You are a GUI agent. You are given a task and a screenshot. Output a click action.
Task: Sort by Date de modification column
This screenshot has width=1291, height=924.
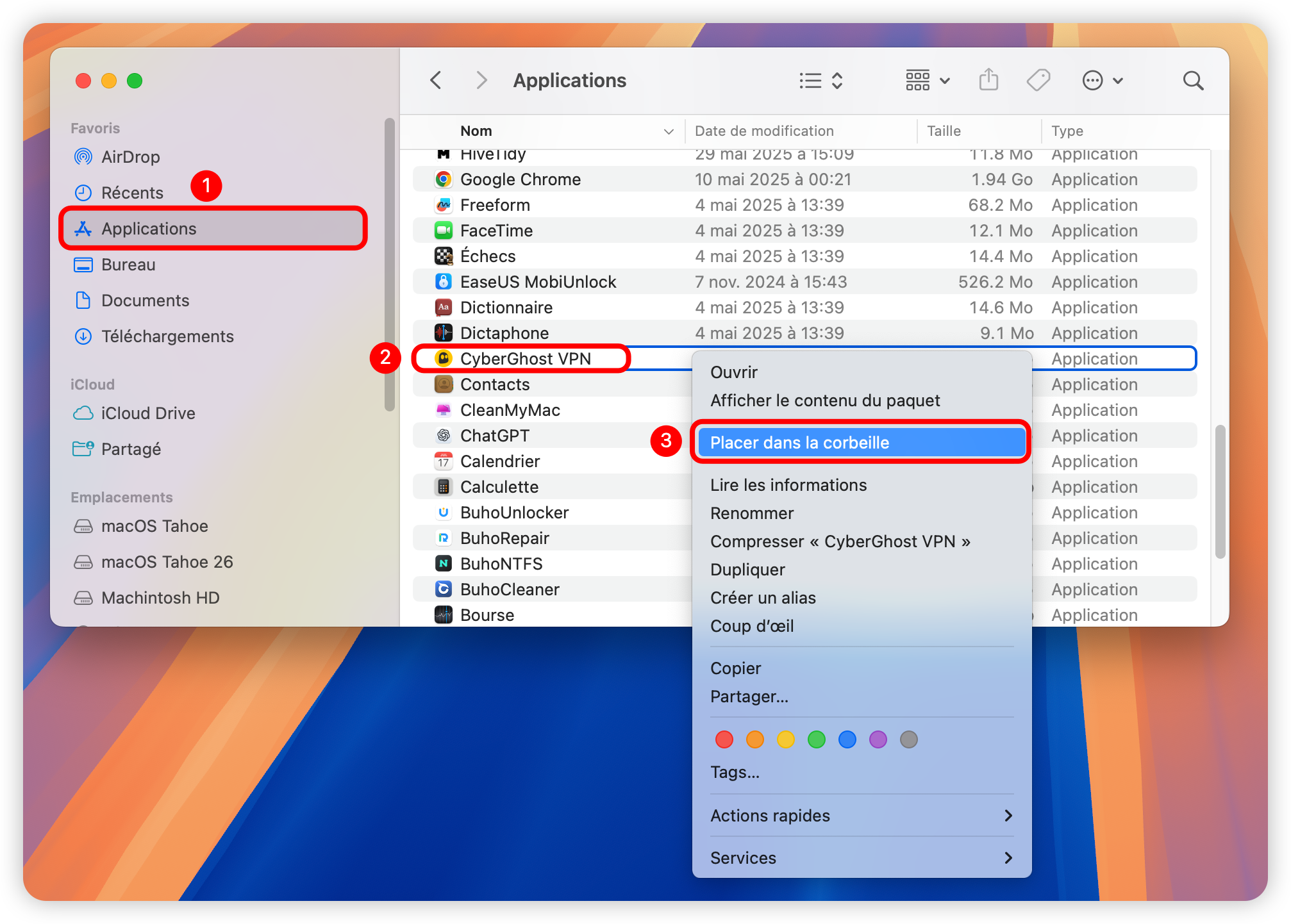pyautogui.click(x=764, y=131)
